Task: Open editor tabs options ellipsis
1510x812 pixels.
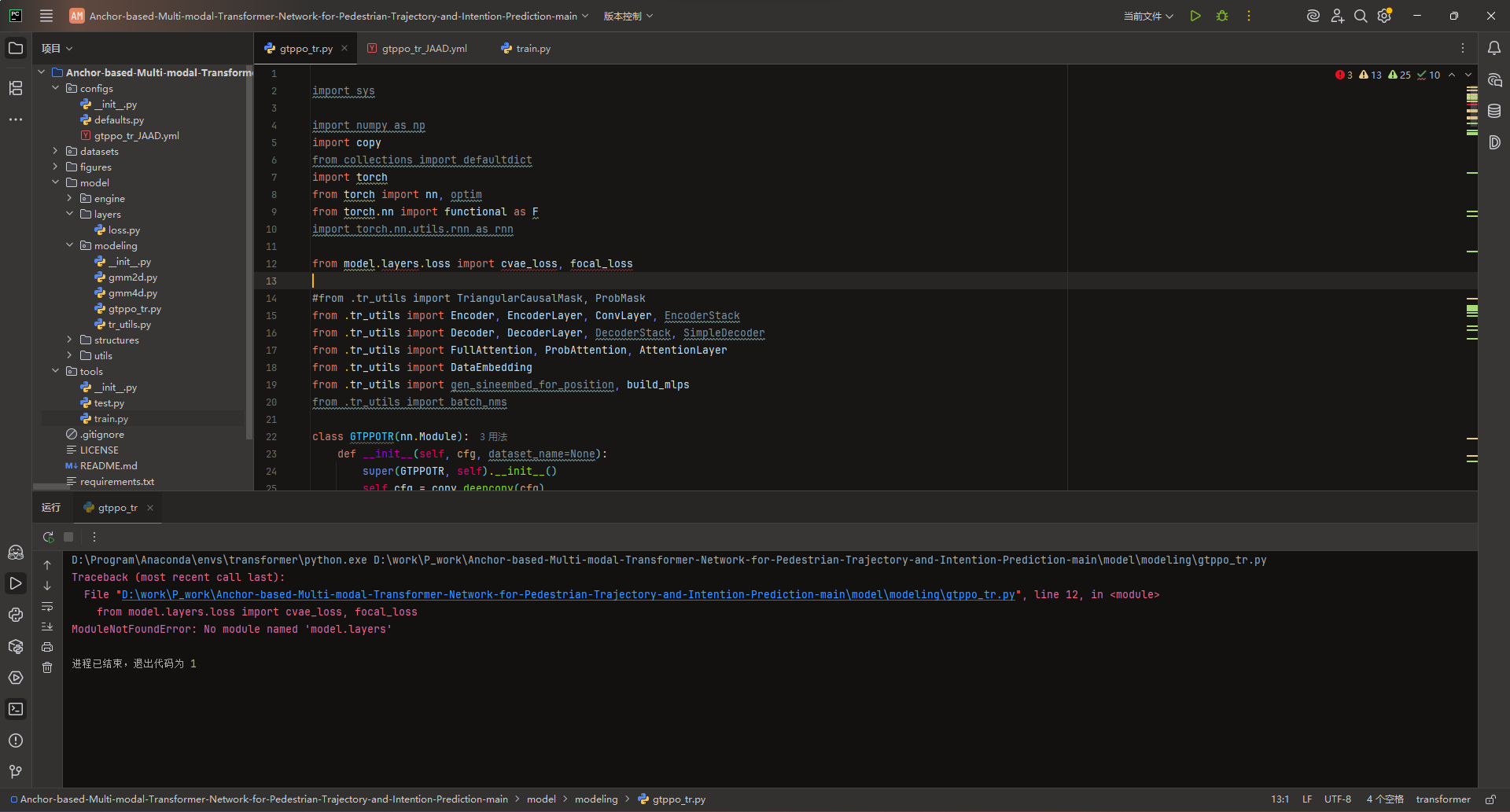Action: tap(1463, 48)
